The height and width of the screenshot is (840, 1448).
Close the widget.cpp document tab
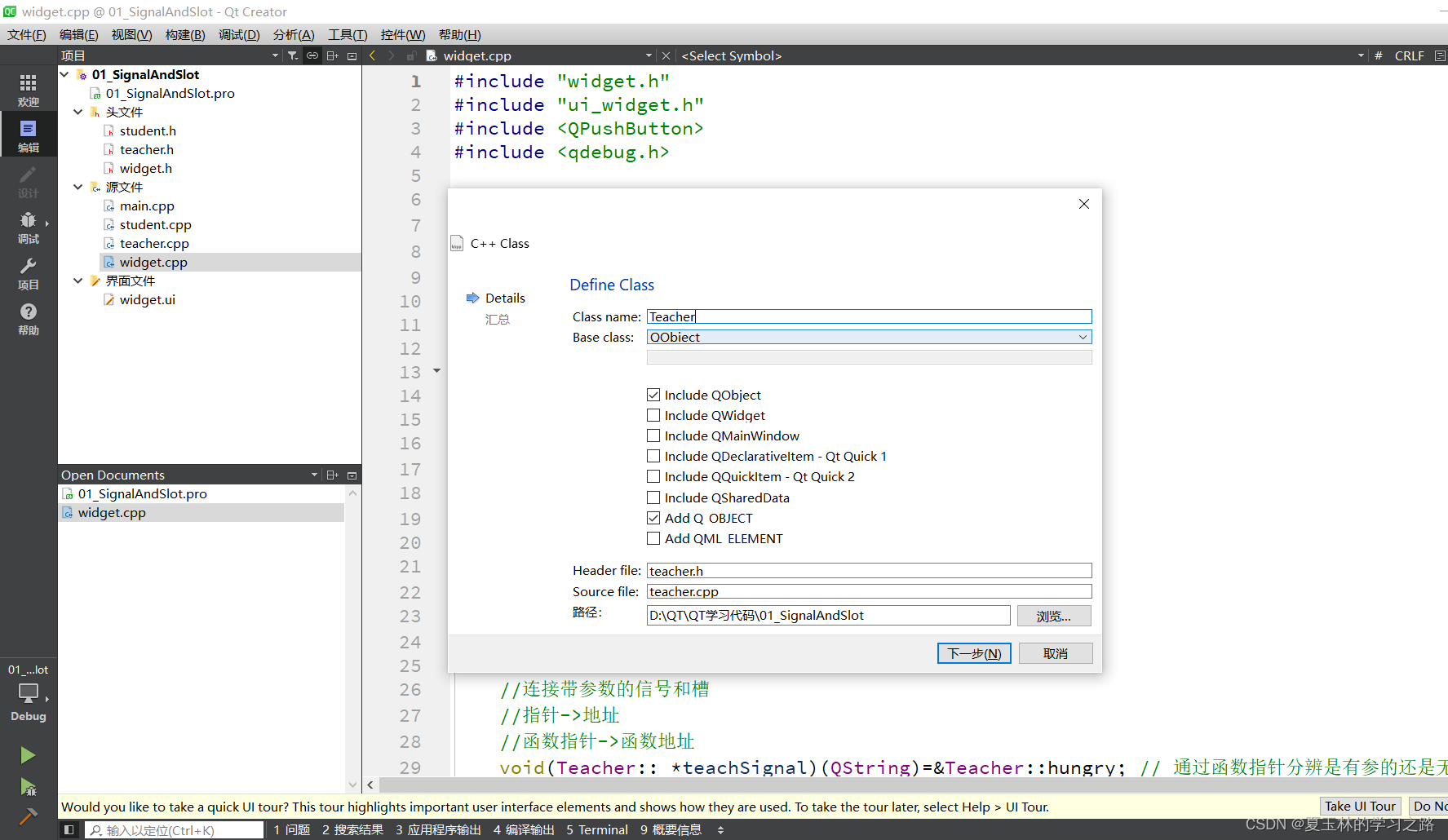666,55
